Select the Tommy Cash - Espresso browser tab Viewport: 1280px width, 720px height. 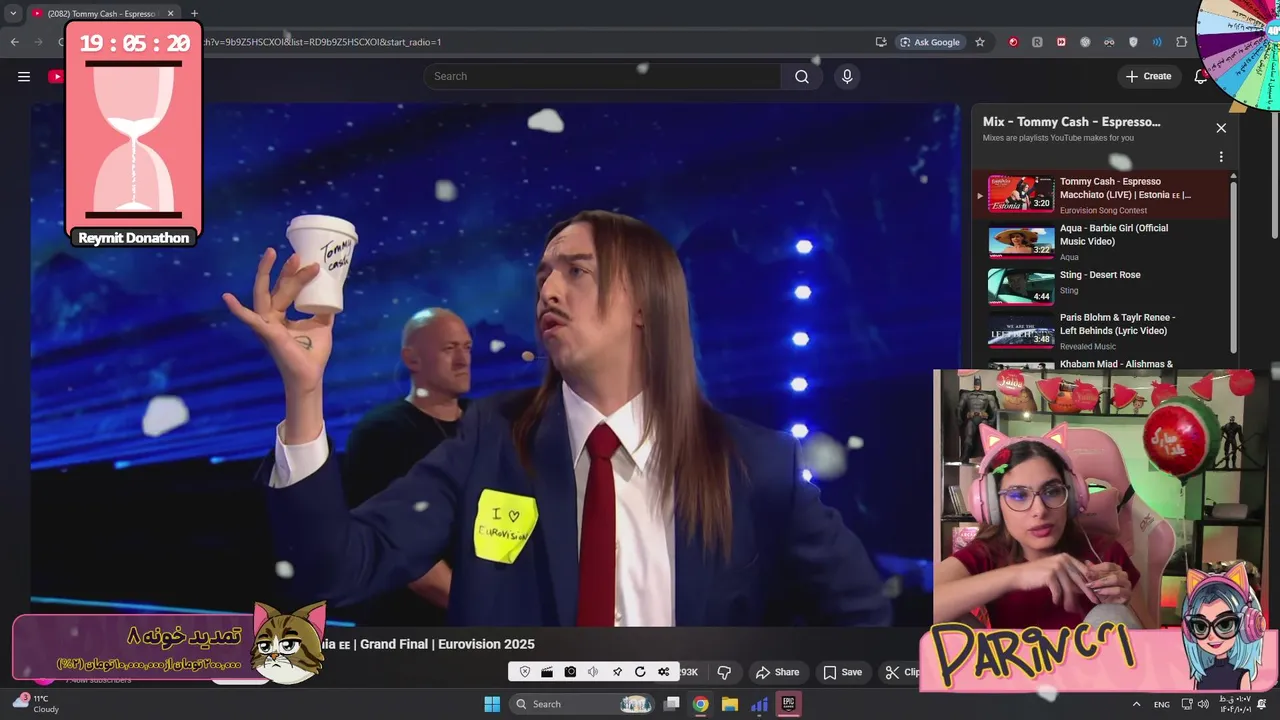click(104, 14)
